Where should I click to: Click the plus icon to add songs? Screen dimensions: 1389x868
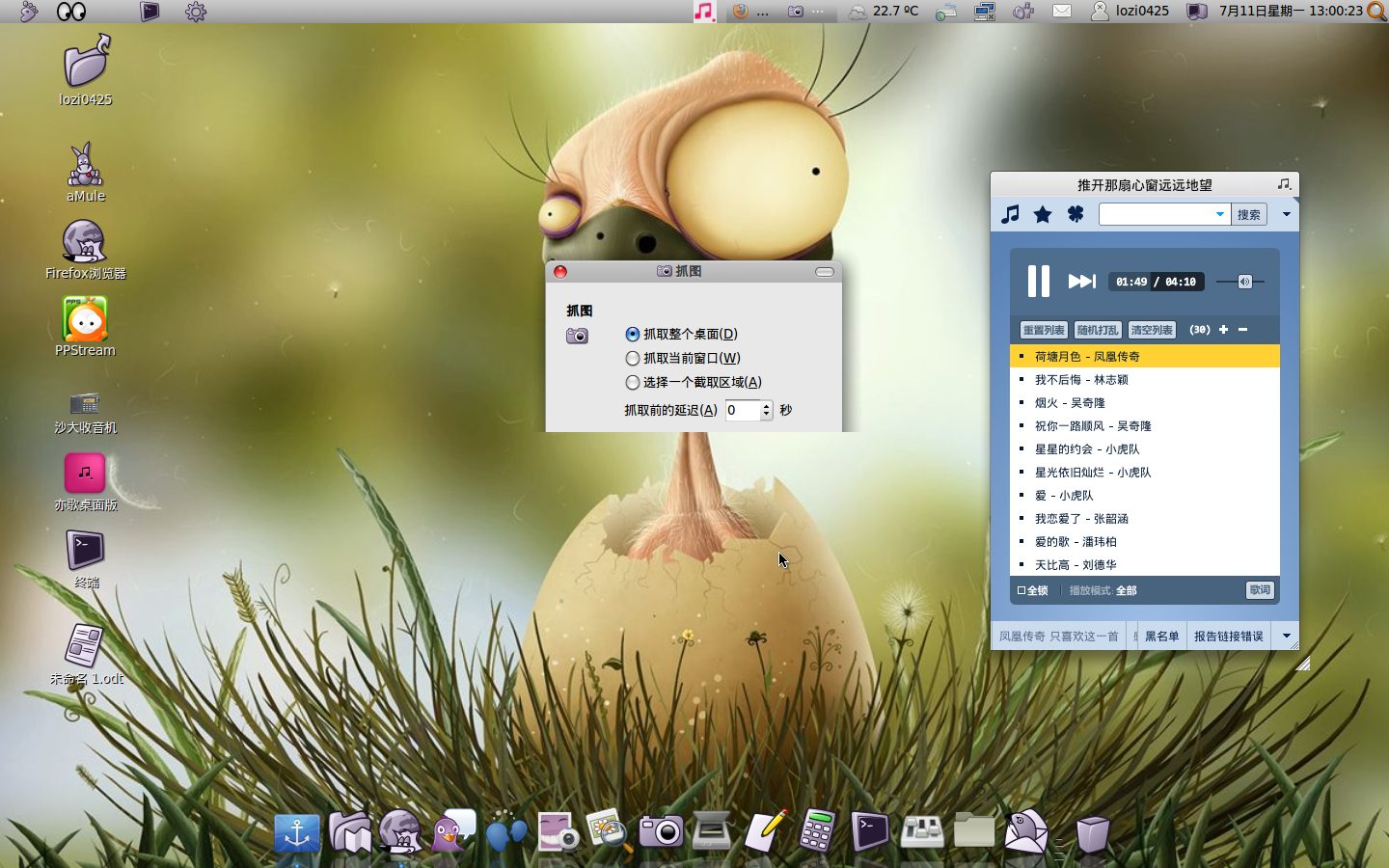pos(1223,330)
